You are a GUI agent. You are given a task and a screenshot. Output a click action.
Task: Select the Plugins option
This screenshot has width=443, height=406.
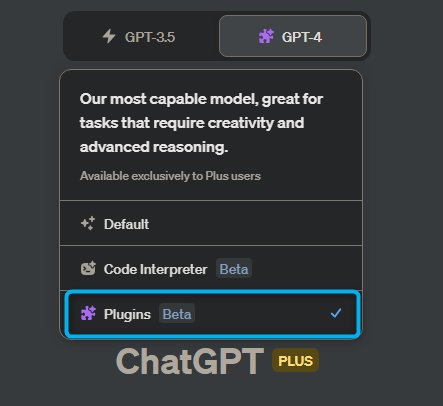point(213,314)
